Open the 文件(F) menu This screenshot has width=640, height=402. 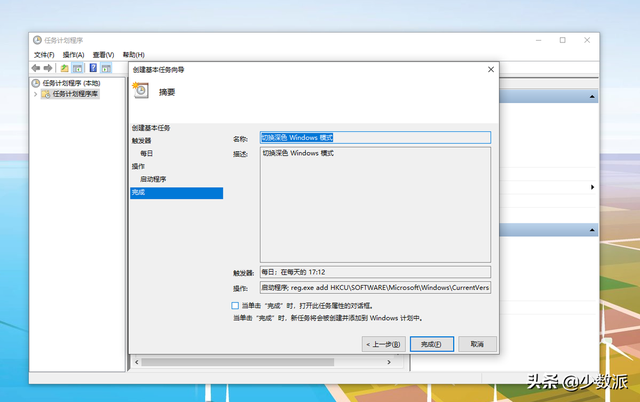(44, 55)
